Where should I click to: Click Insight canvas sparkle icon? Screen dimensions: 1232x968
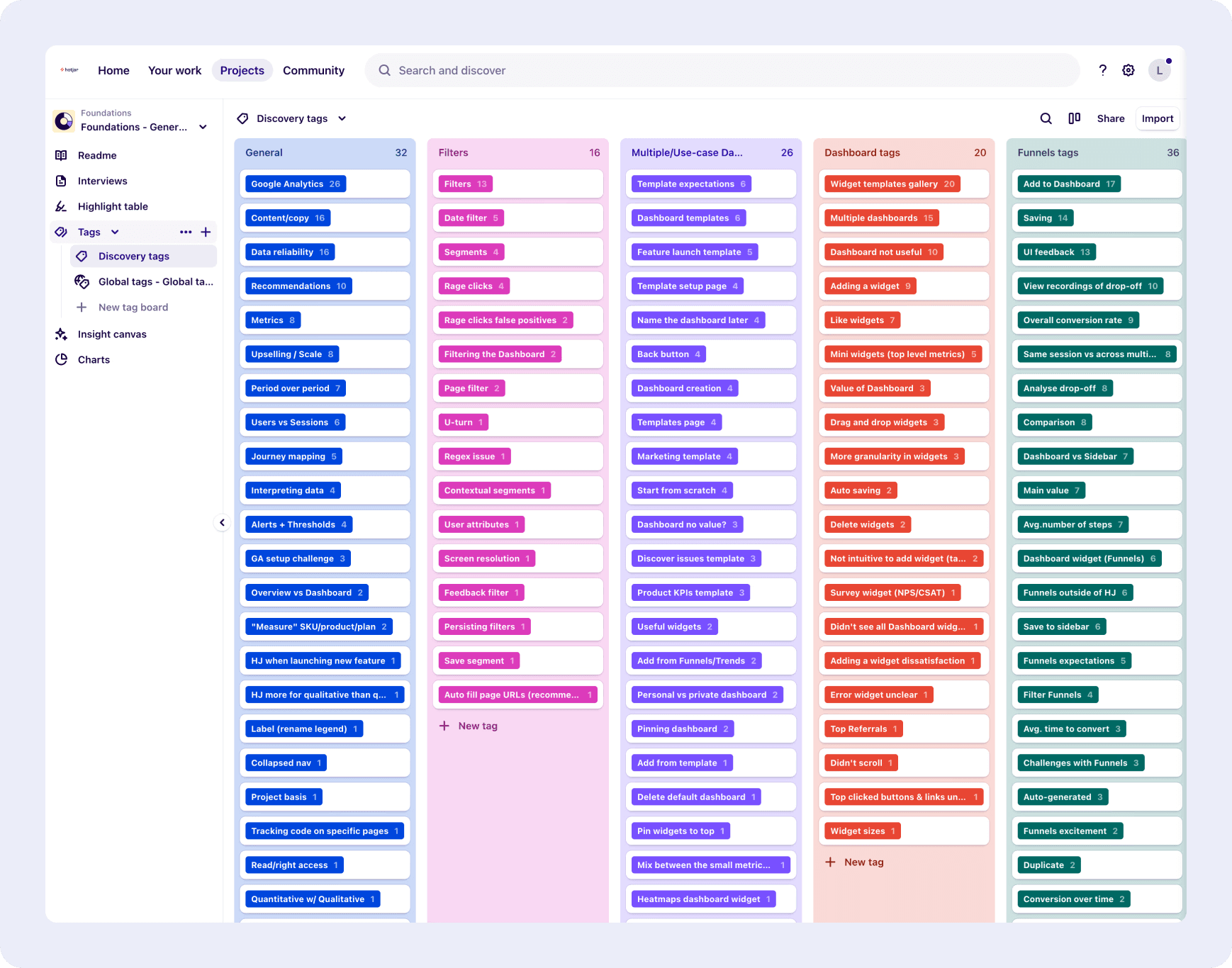point(61,334)
